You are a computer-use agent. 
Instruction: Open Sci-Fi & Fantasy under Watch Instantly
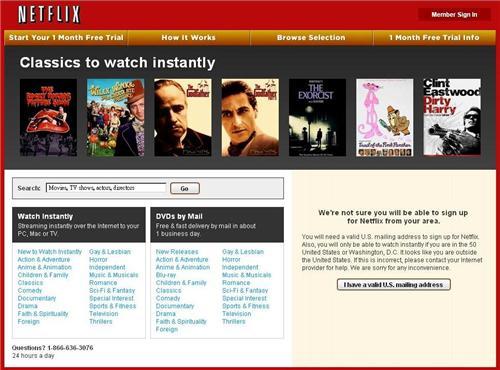[112, 290]
